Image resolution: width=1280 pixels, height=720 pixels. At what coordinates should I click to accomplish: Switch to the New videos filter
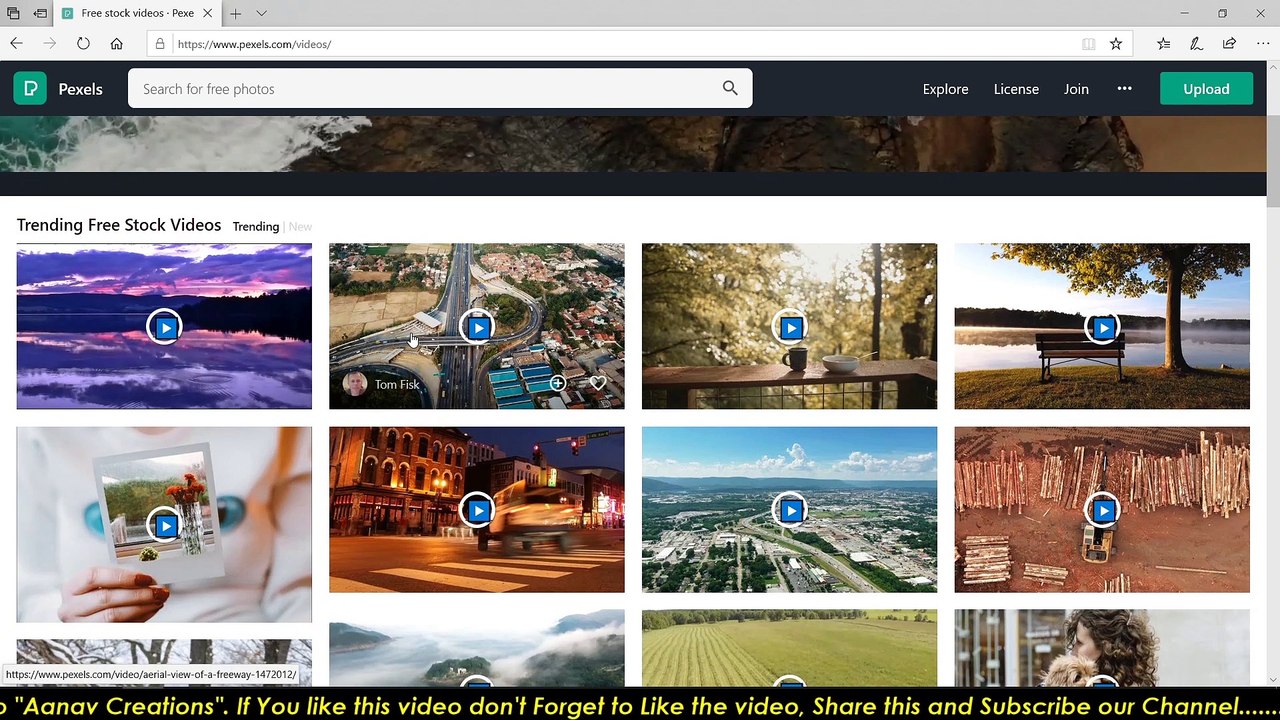pyautogui.click(x=300, y=227)
